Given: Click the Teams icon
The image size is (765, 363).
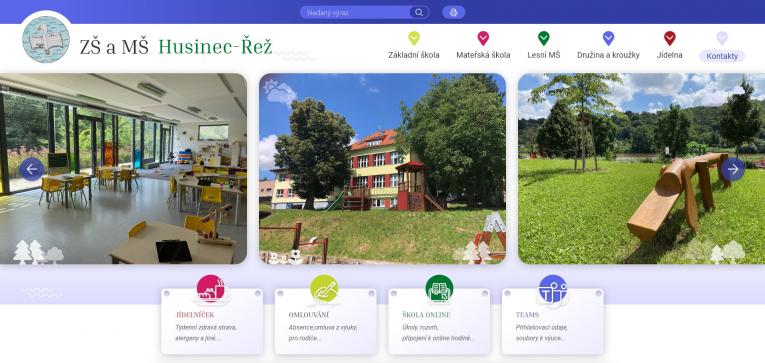Looking at the screenshot, I should coord(553,289).
